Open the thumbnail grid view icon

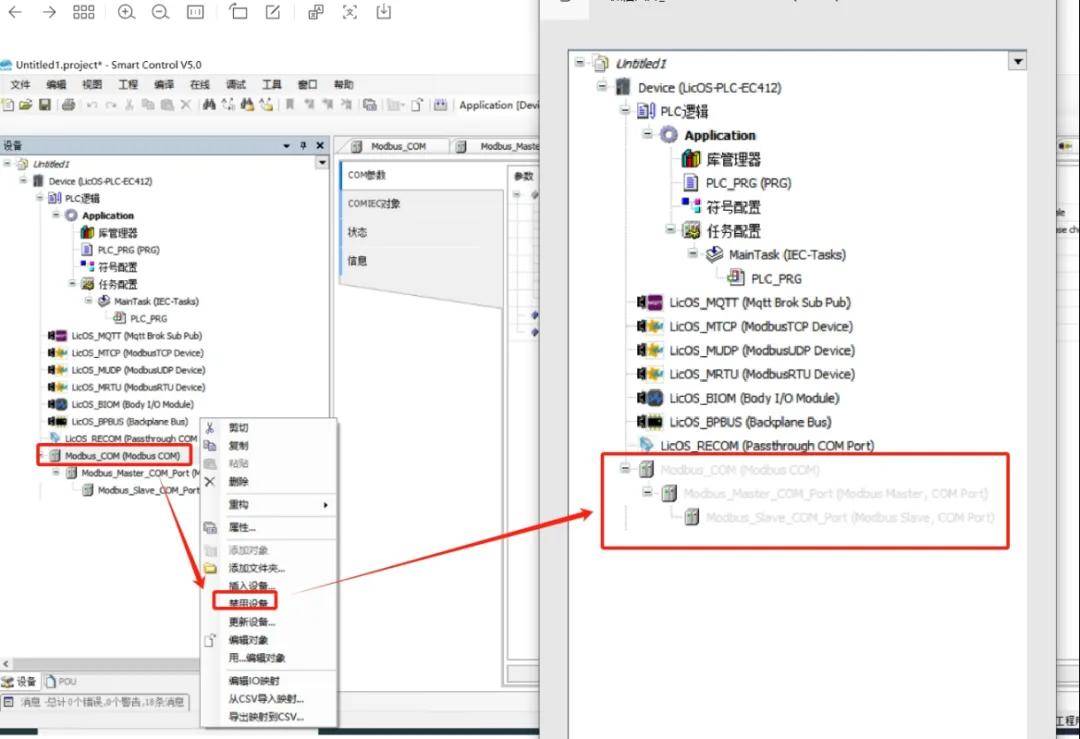coord(84,12)
